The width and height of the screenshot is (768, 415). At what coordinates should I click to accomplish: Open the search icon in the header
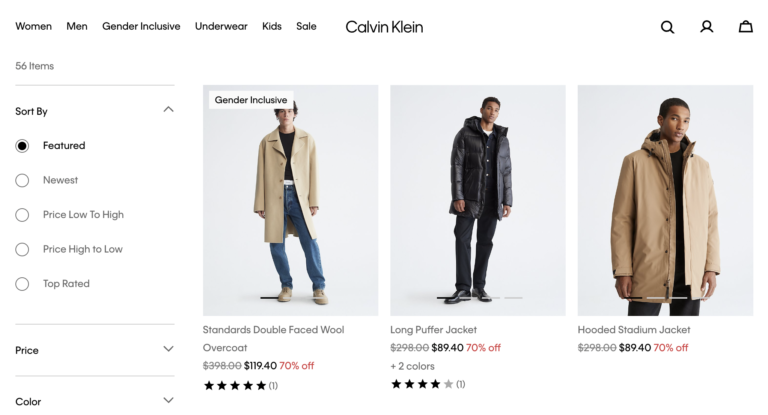667,27
